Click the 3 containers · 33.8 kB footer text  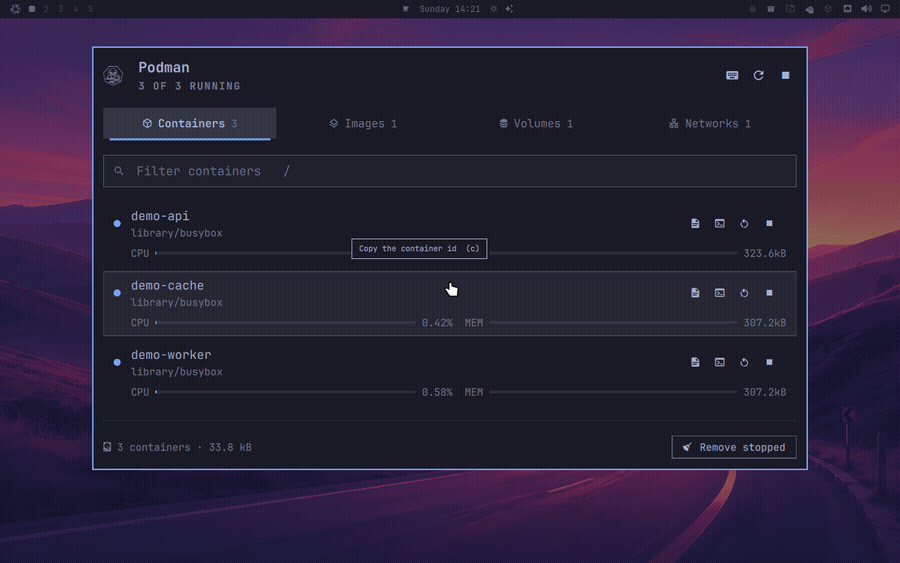point(184,447)
